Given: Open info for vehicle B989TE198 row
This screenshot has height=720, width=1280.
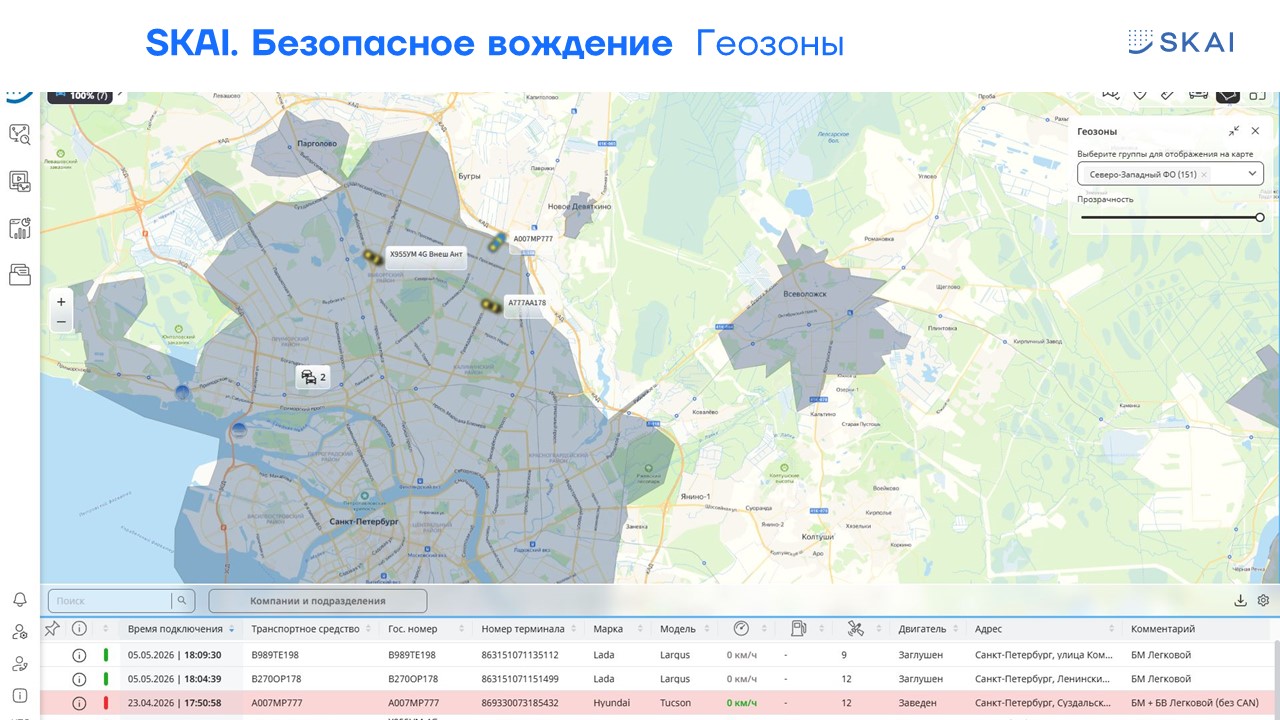Looking at the screenshot, I should pyautogui.click(x=79, y=655).
